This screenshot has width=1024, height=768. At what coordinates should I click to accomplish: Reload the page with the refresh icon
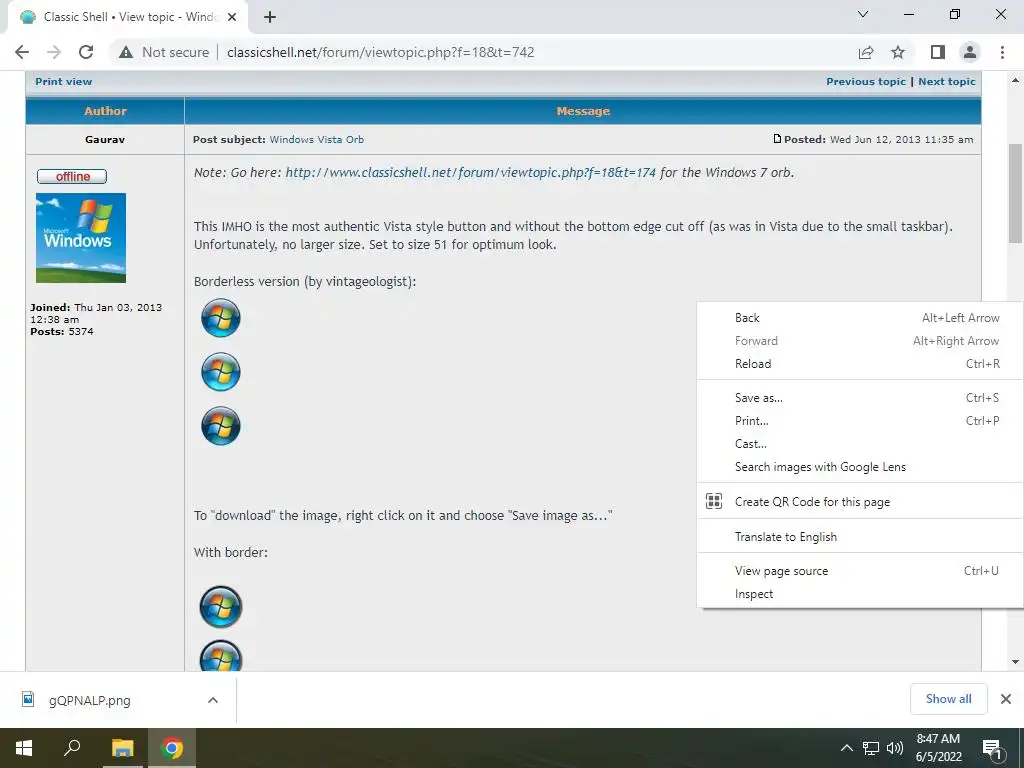pyautogui.click(x=86, y=52)
